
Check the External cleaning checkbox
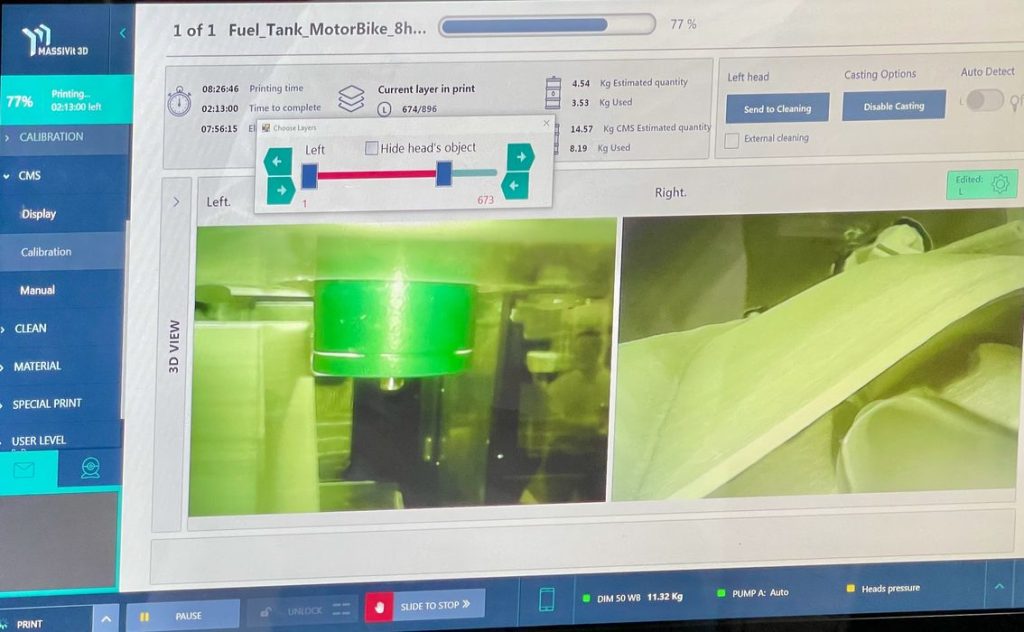tap(731, 140)
